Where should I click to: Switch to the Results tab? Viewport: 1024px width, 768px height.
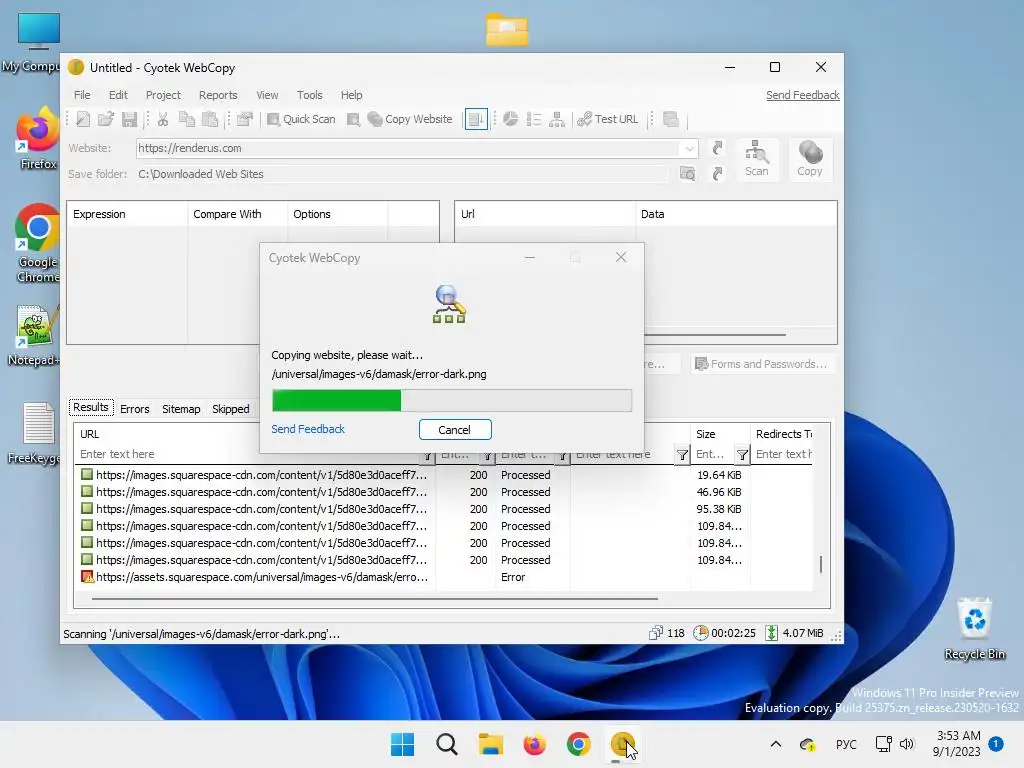91,408
